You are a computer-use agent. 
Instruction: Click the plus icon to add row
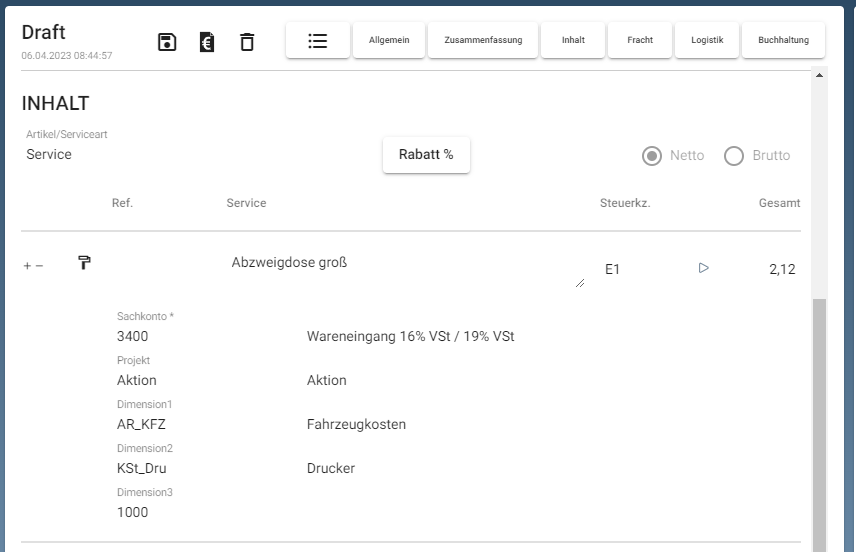point(27,266)
